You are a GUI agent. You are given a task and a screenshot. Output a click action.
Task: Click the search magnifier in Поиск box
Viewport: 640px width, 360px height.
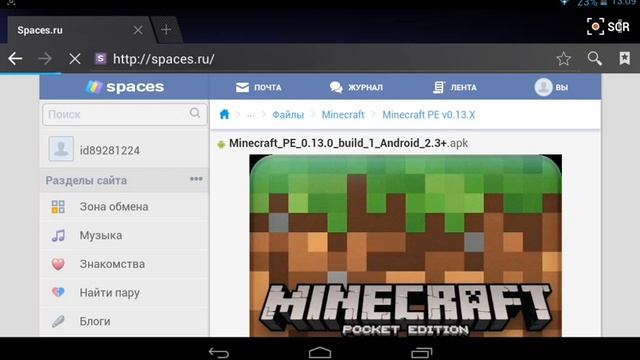[195, 113]
